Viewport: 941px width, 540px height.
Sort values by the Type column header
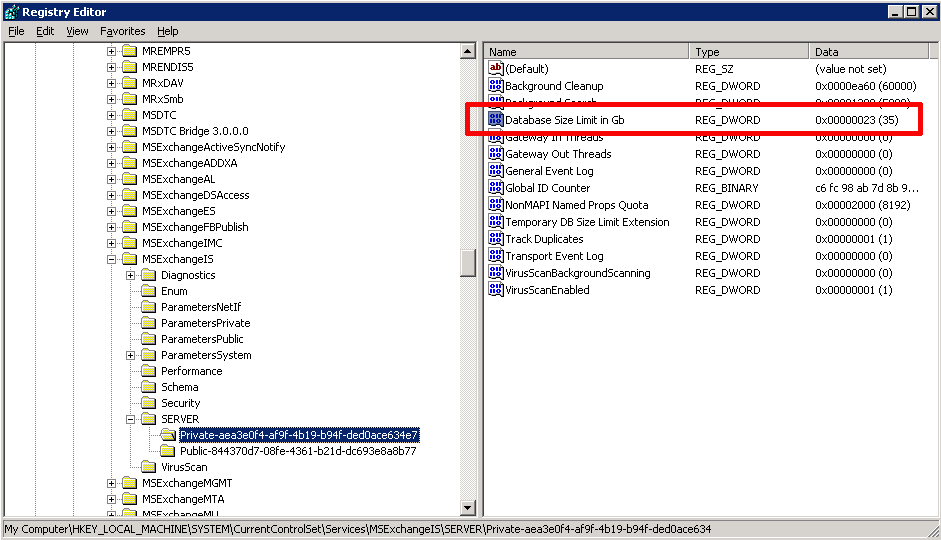pyautogui.click(x=748, y=52)
